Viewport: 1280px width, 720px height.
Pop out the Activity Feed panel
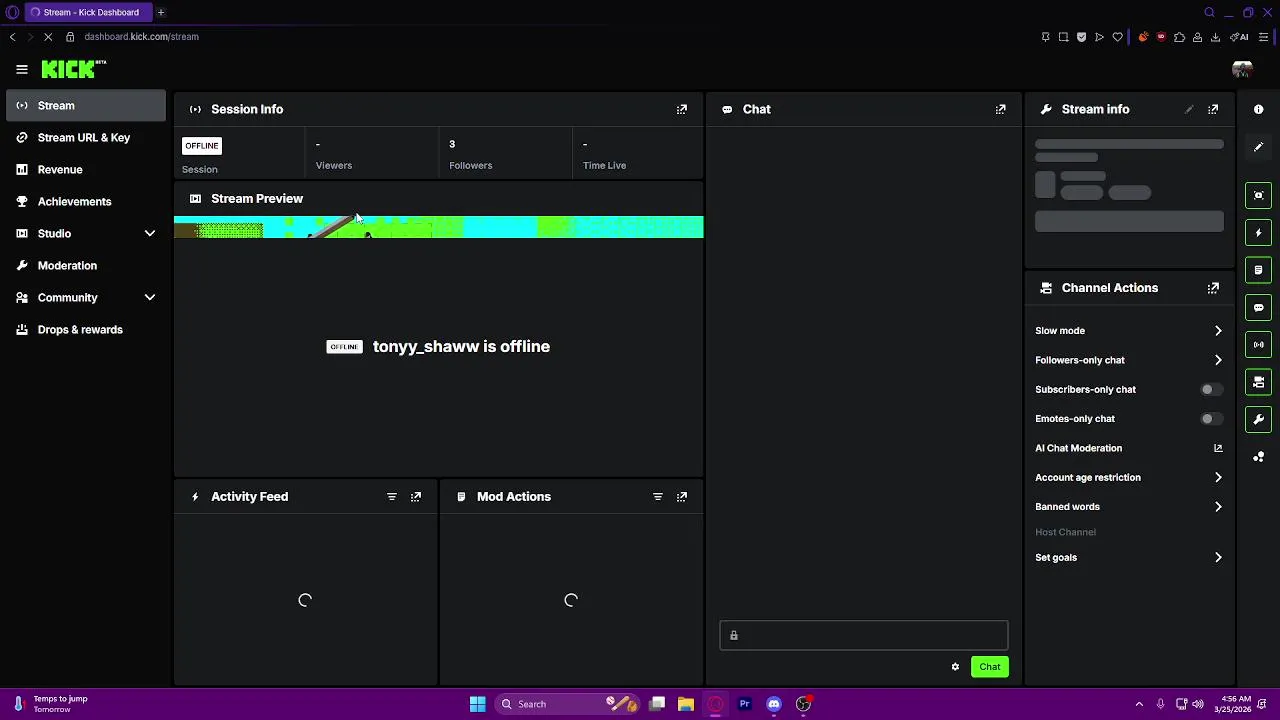[x=416, y=497]
